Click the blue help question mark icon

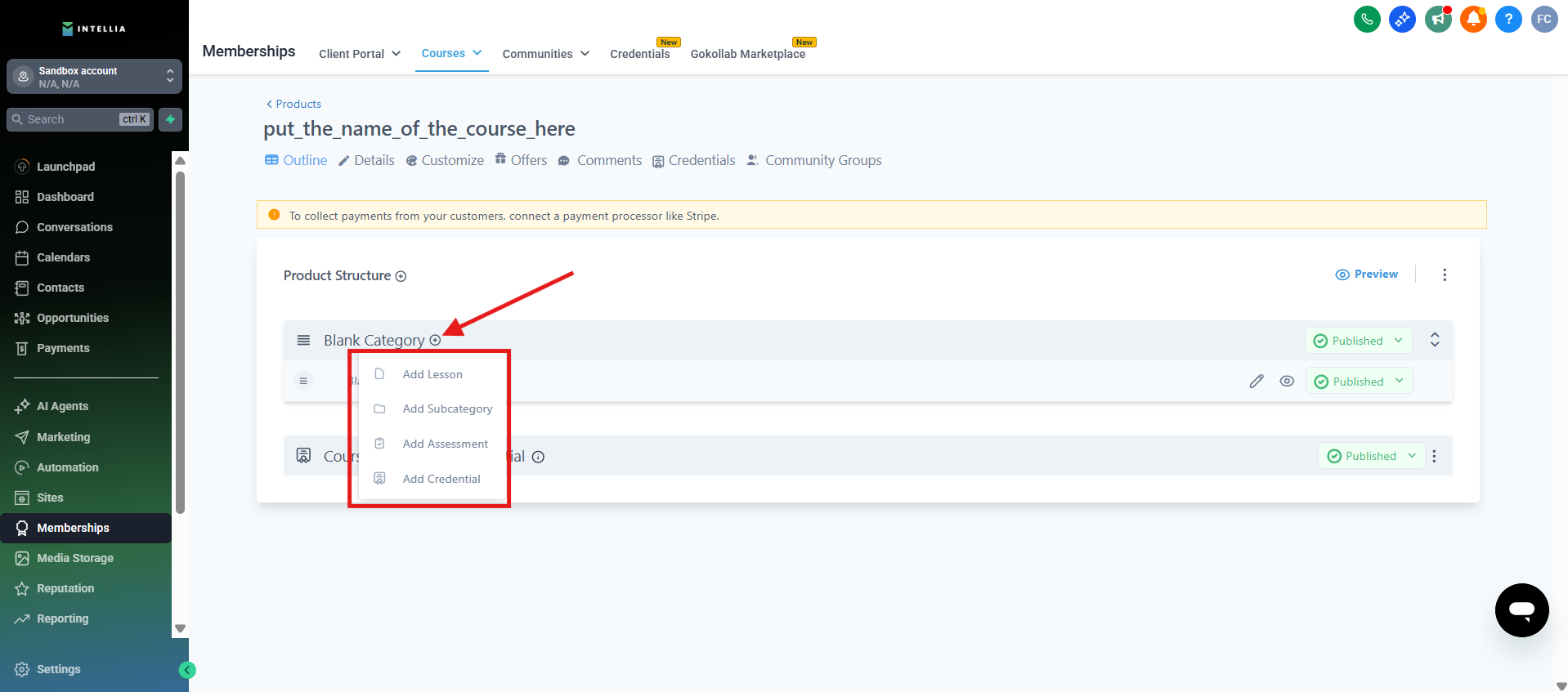tap(1508, 19)
